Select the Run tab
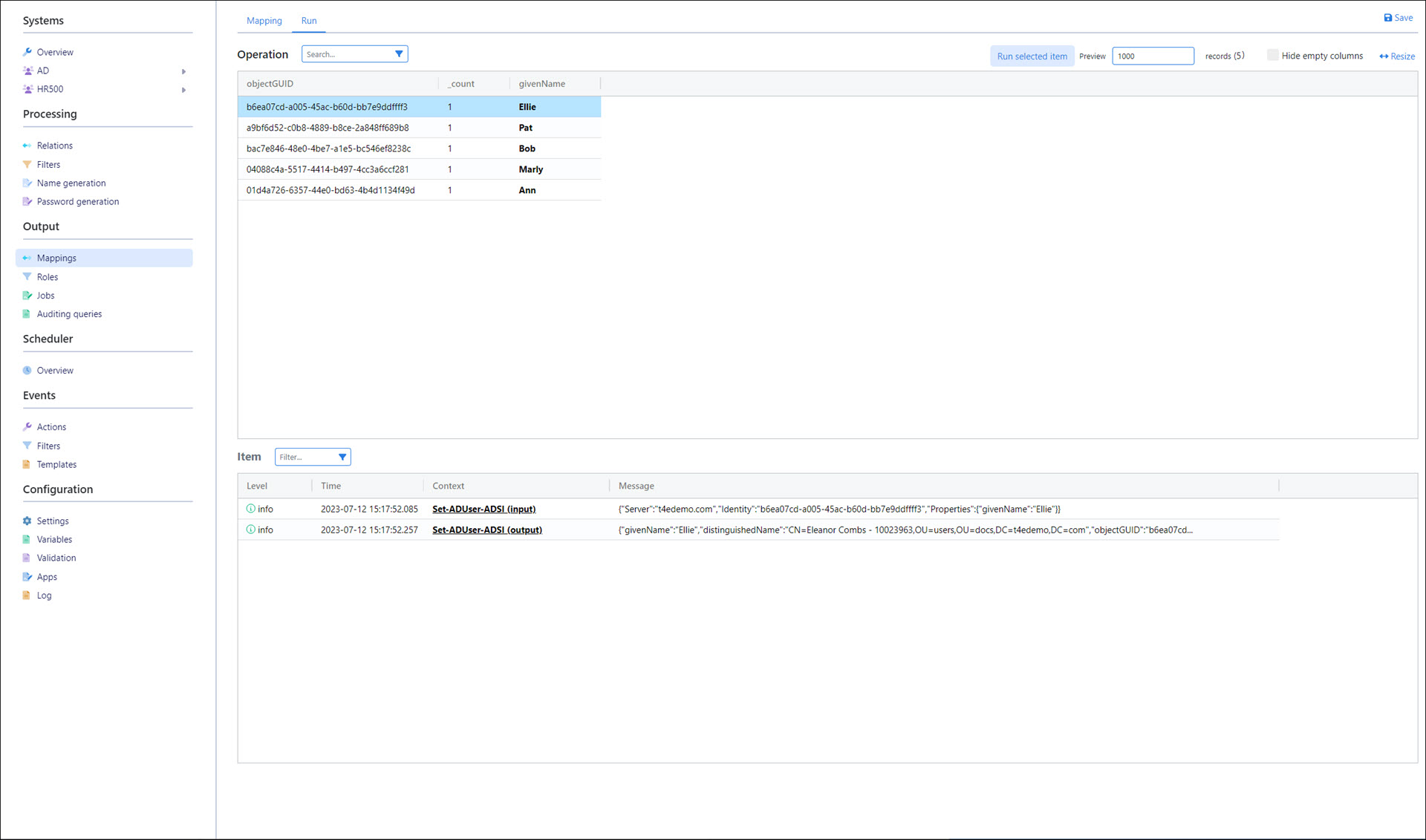Image resolution: width=1426 pixels, height=840 pixels. 309,21
